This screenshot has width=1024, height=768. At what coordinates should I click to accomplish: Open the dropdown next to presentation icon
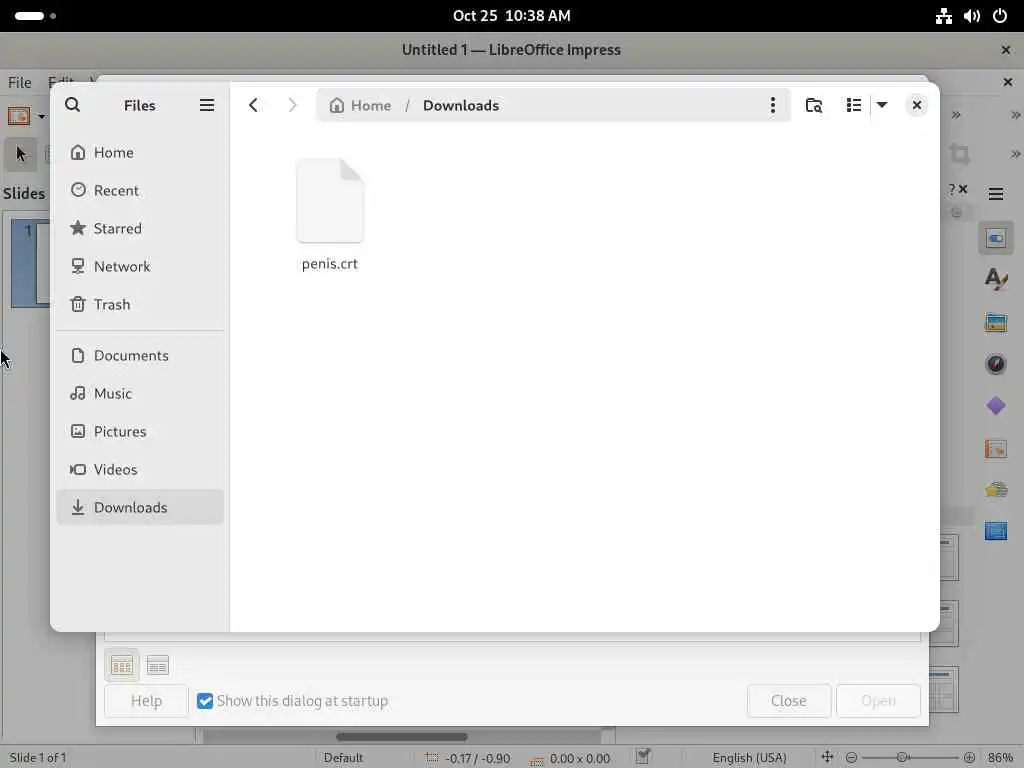41,116
